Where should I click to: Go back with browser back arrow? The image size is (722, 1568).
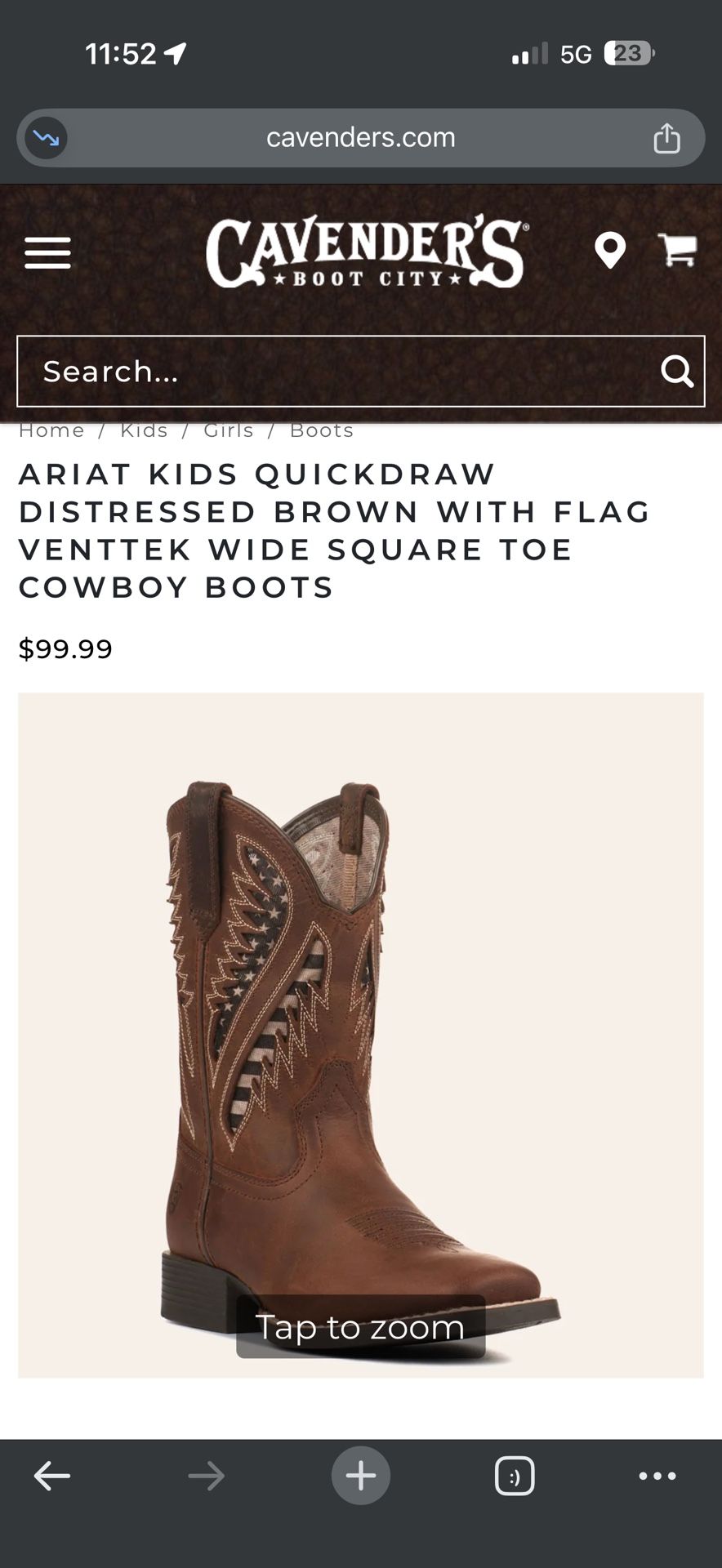52,1476
